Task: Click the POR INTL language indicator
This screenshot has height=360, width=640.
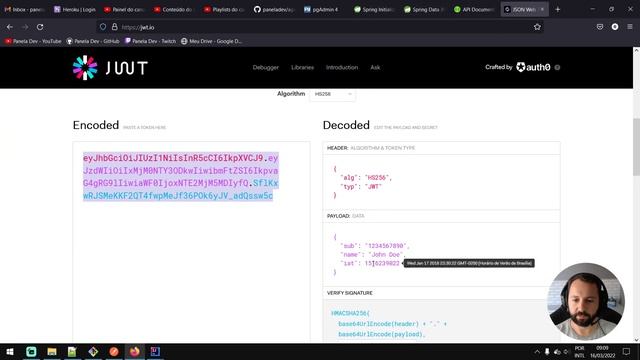Action: click(580, 351)
